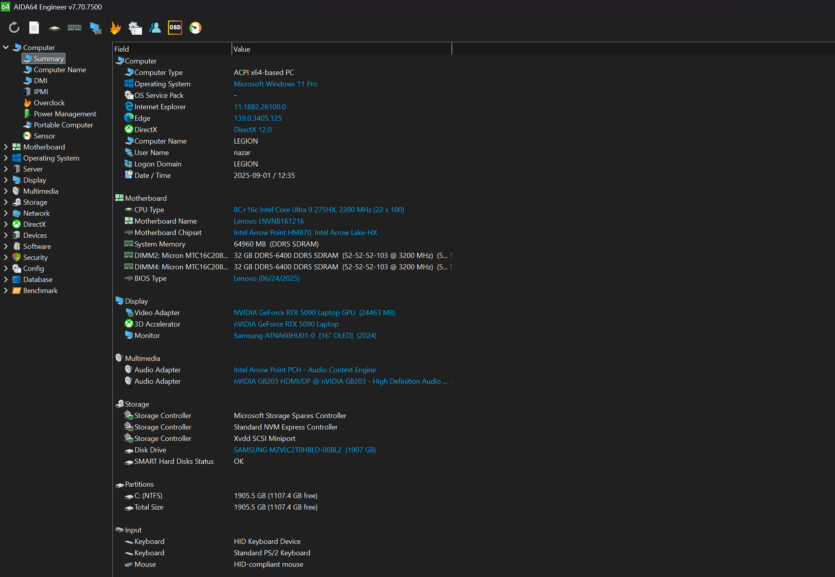Open Internet Explorer version 11.1882.26100.0 link
Image resolution: width=835 pixels, height=577 pixels.
260,107
